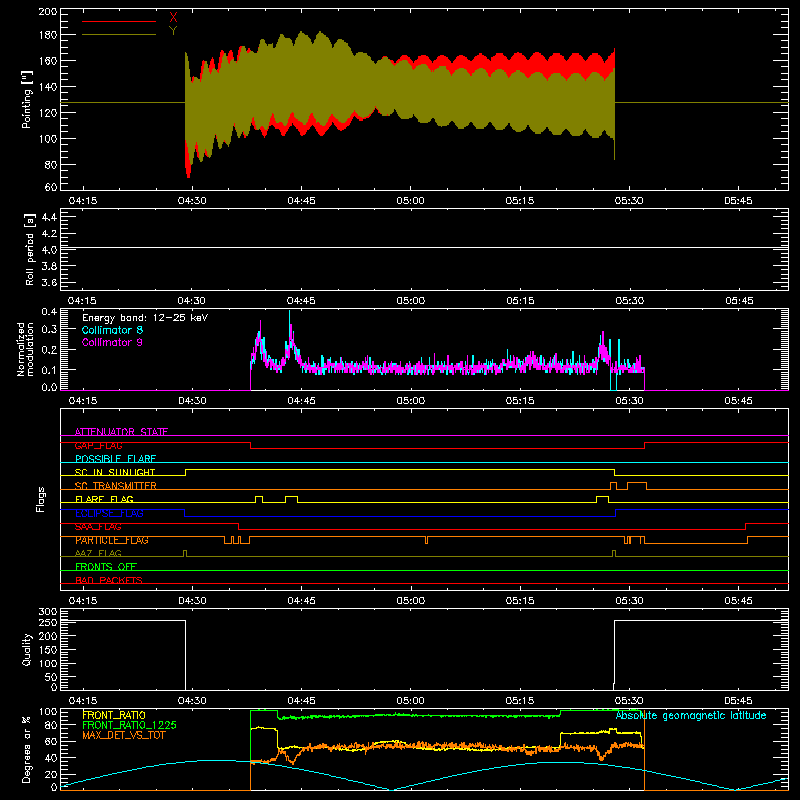The width and height of the screenshot is (800, 800).
Task: Click the olive Y legend line
Action: [119, 35]
